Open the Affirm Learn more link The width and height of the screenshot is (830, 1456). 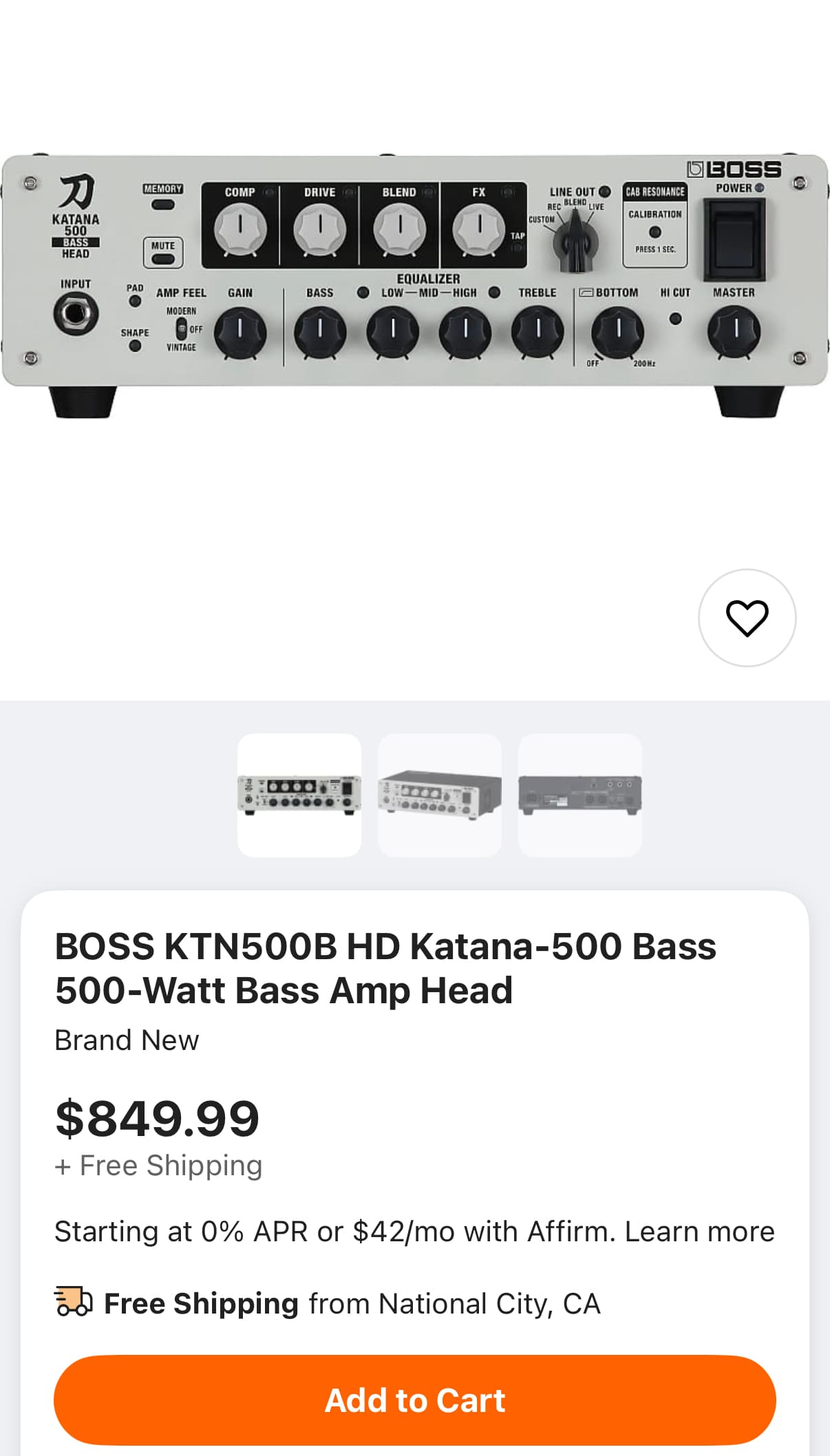click(699, 1231)
